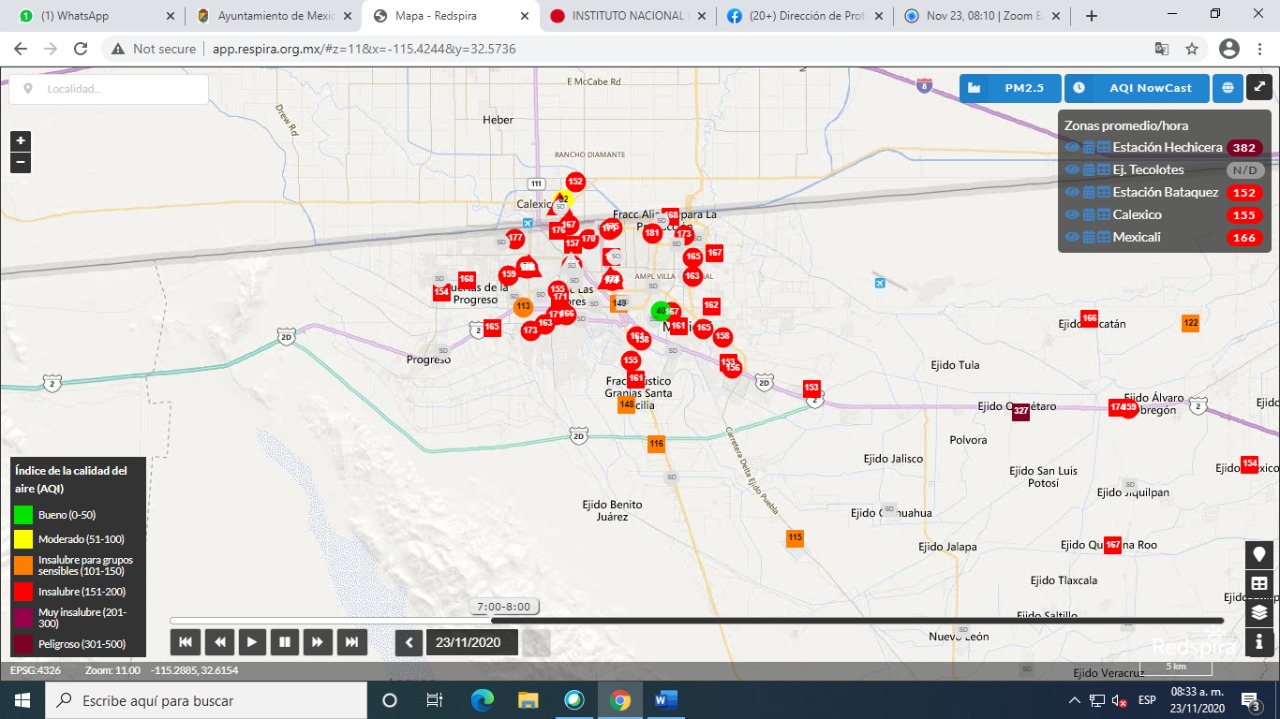
Task: Bookmark this page with the star icon
Action: click(x=1192, y=49)
